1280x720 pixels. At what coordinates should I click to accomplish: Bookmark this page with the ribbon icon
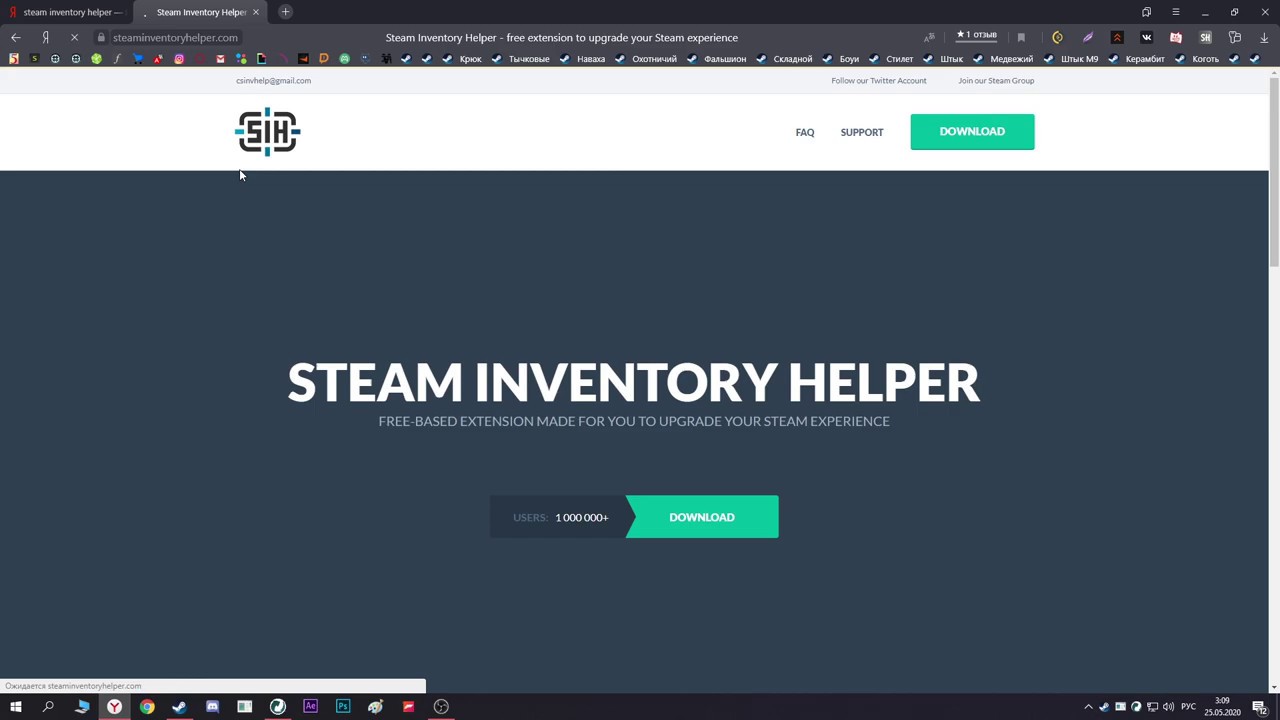pyautogui.click(x=1021, y=37)
